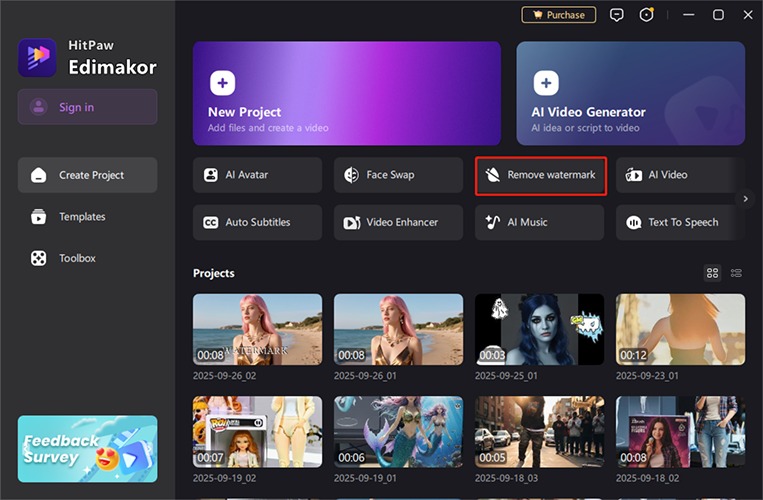Open the feedback message icon in title bar
Screen dimensions: 763x500
(x=617, y=15)
